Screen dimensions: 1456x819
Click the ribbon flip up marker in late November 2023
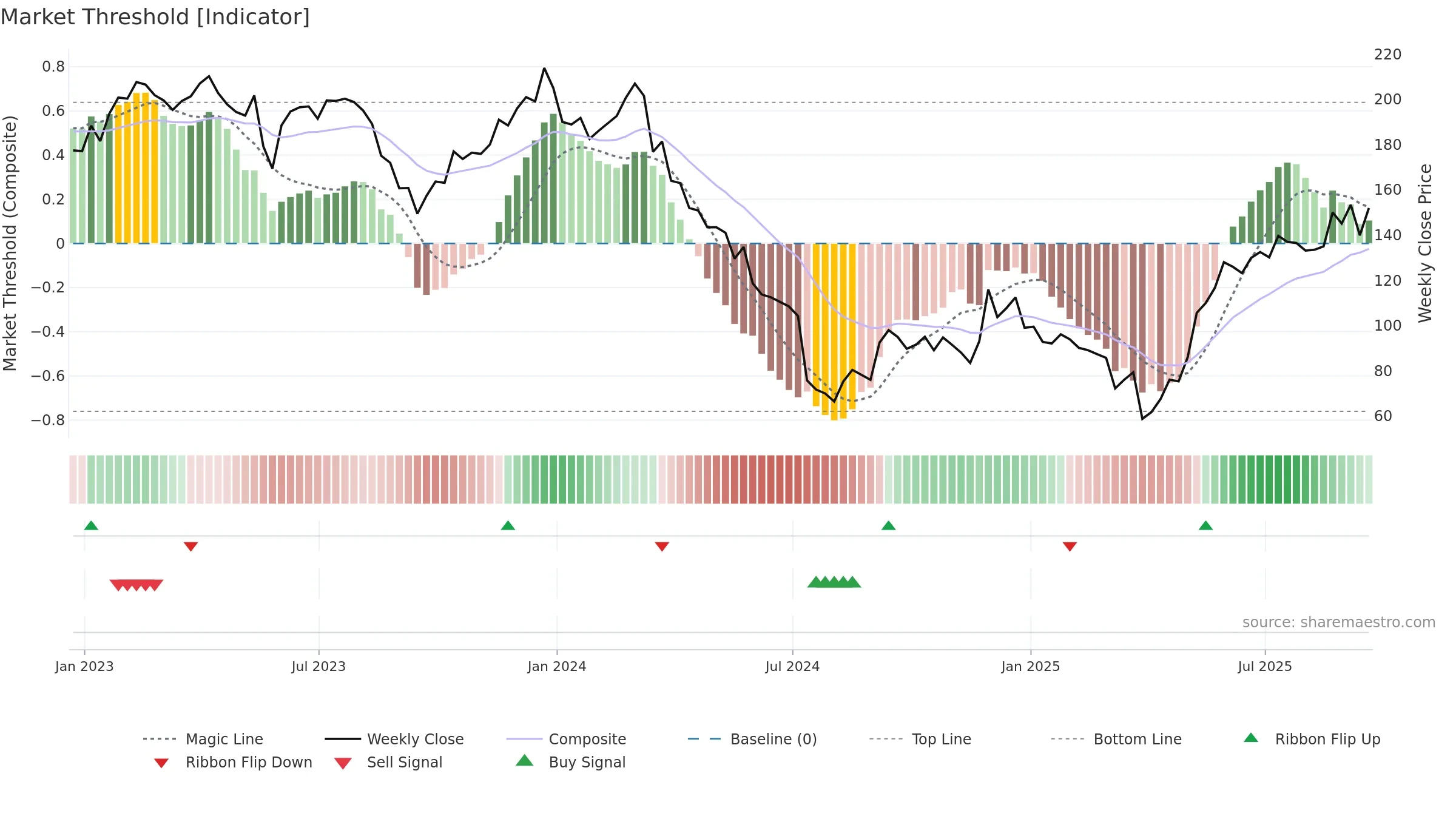point(508,525)
